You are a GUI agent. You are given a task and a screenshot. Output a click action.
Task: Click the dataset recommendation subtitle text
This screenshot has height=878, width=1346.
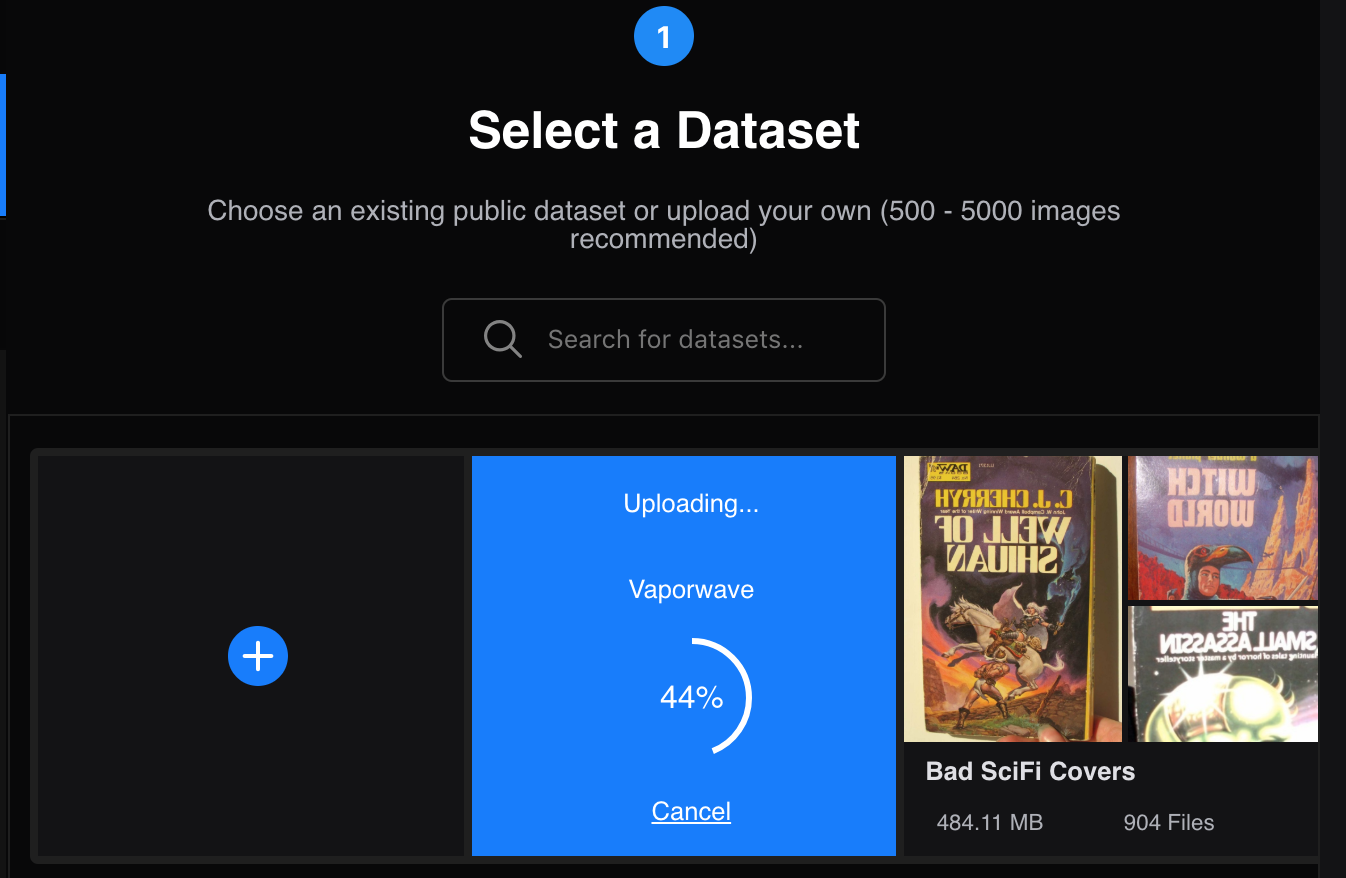click(x=664, y=225)
